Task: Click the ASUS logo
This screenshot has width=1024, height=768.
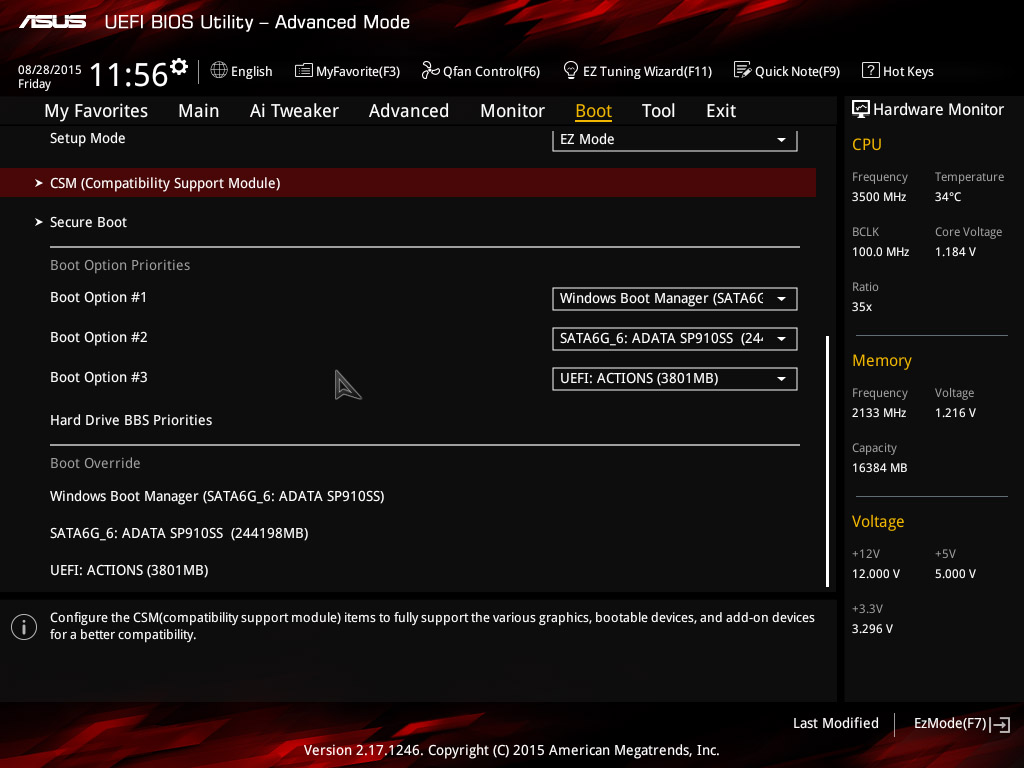Action: 52,22
